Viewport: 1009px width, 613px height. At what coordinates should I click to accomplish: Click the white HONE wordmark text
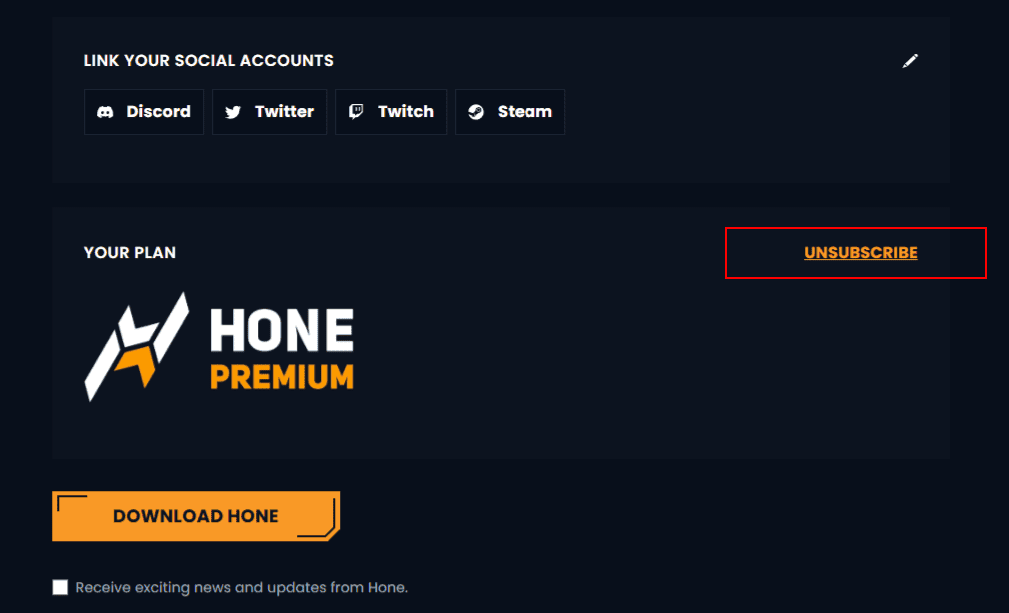(x=282, y=330)
